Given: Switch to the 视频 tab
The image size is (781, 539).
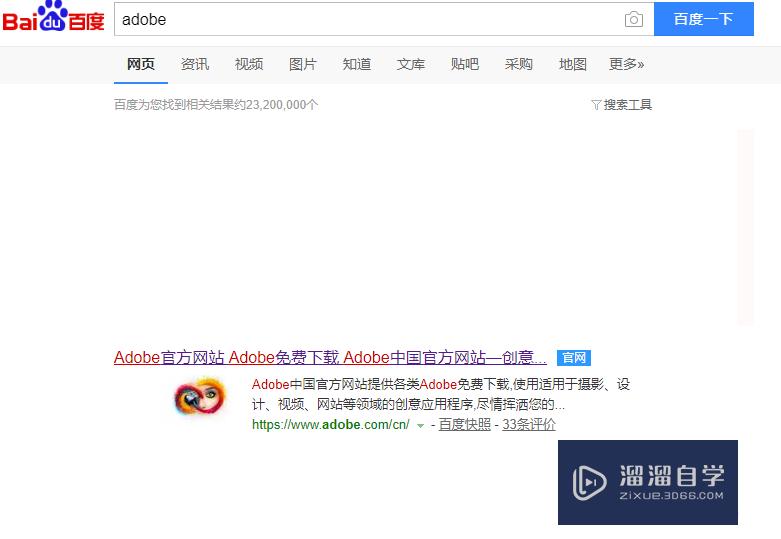Looking at the screenshot, I should tap(249, 64).
